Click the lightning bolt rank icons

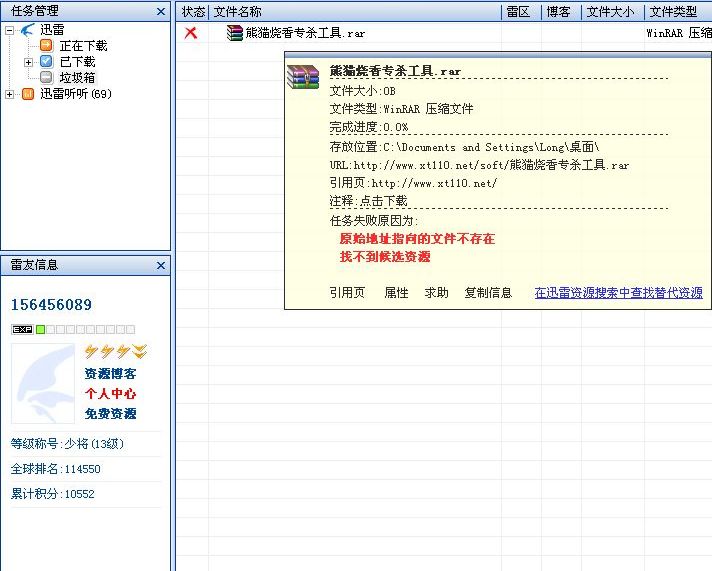(x=116, y=351)
